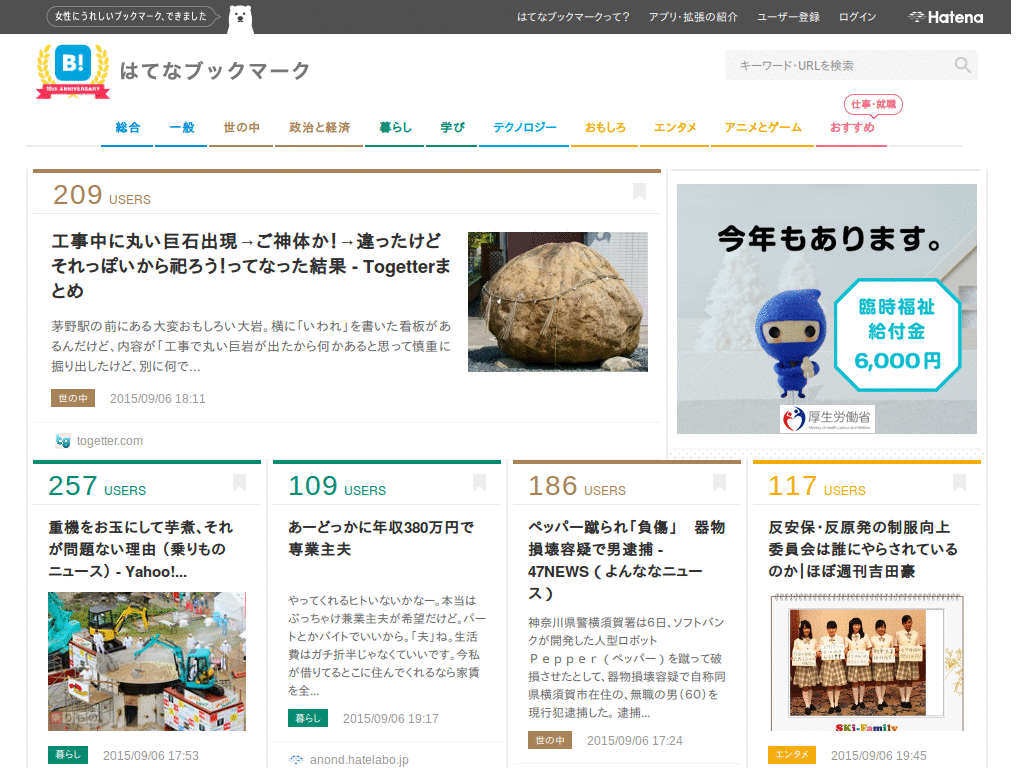1024x768 pixels.
Task: Click the はてなブックマーク site title
Action: (215, 71)
